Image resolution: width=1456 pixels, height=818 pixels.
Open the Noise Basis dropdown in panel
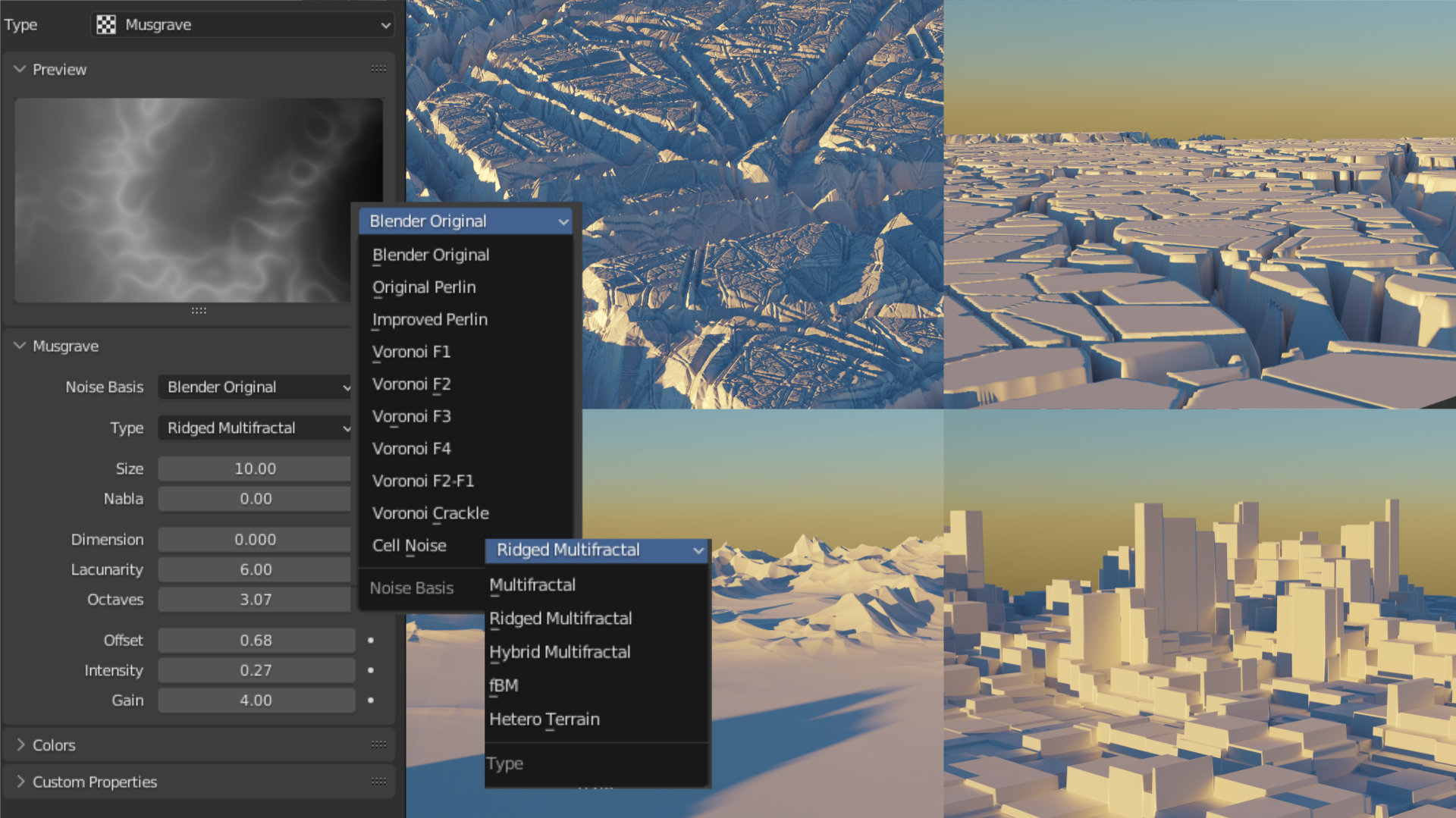(256, 387)
